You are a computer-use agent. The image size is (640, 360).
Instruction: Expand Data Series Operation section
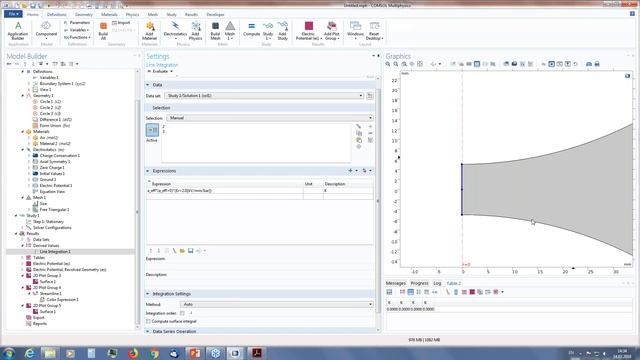(148, 332)
